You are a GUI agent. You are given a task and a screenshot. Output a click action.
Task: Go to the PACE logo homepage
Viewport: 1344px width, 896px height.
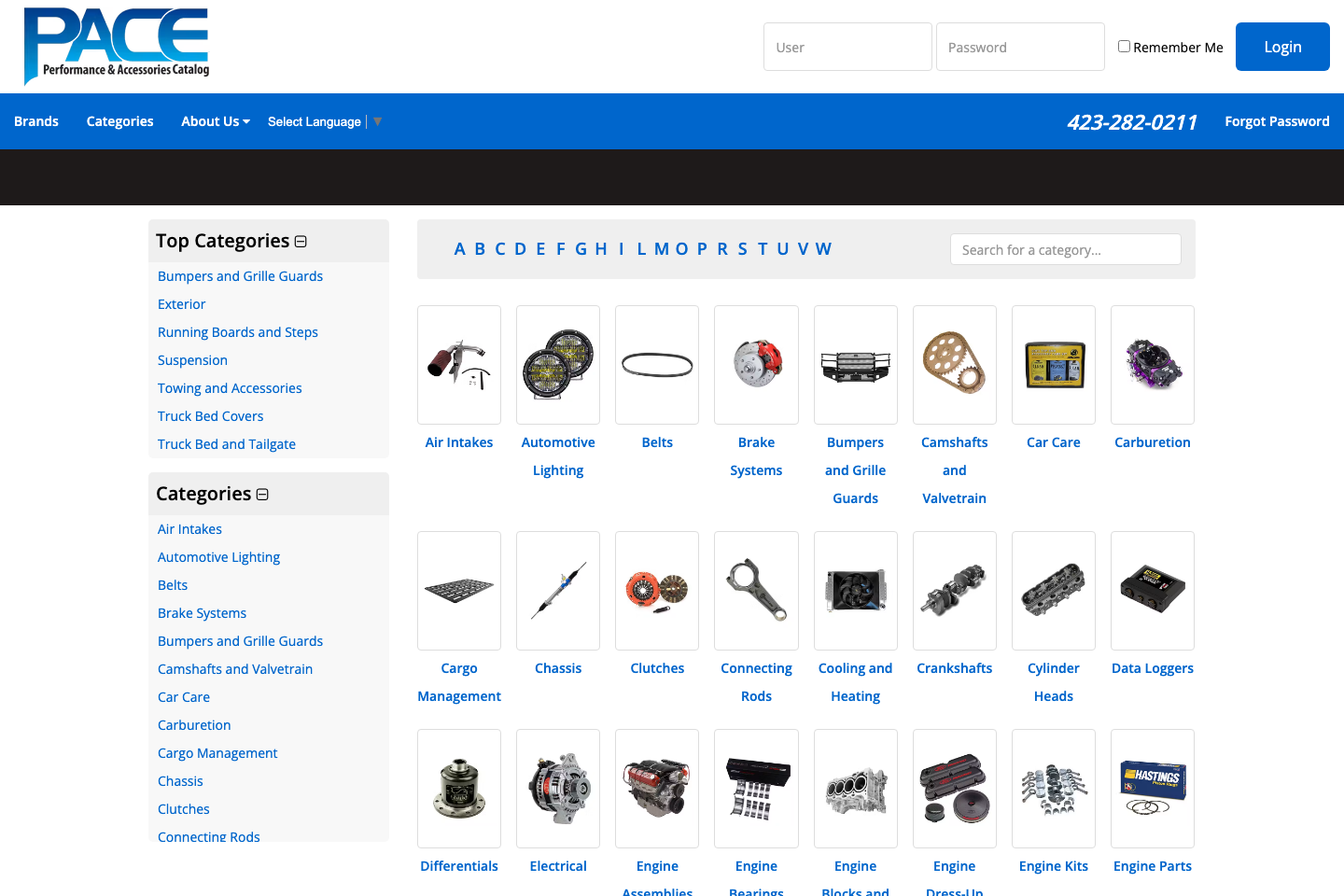click(x=117, y=45)
